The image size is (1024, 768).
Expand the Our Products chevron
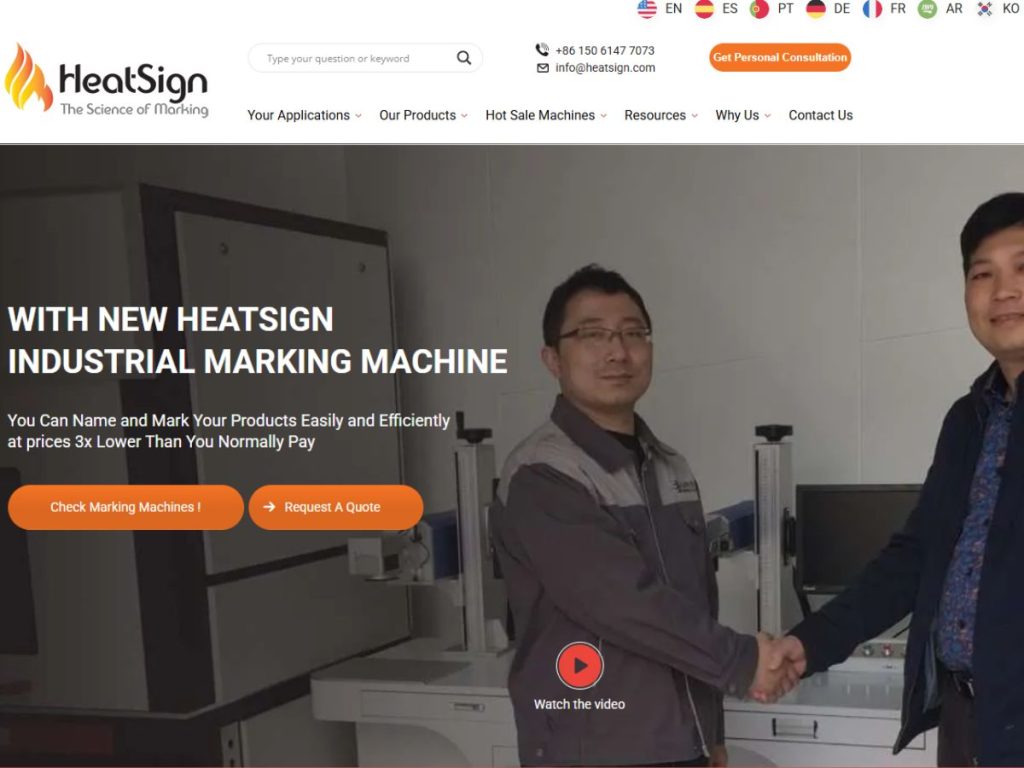point(464,116)
